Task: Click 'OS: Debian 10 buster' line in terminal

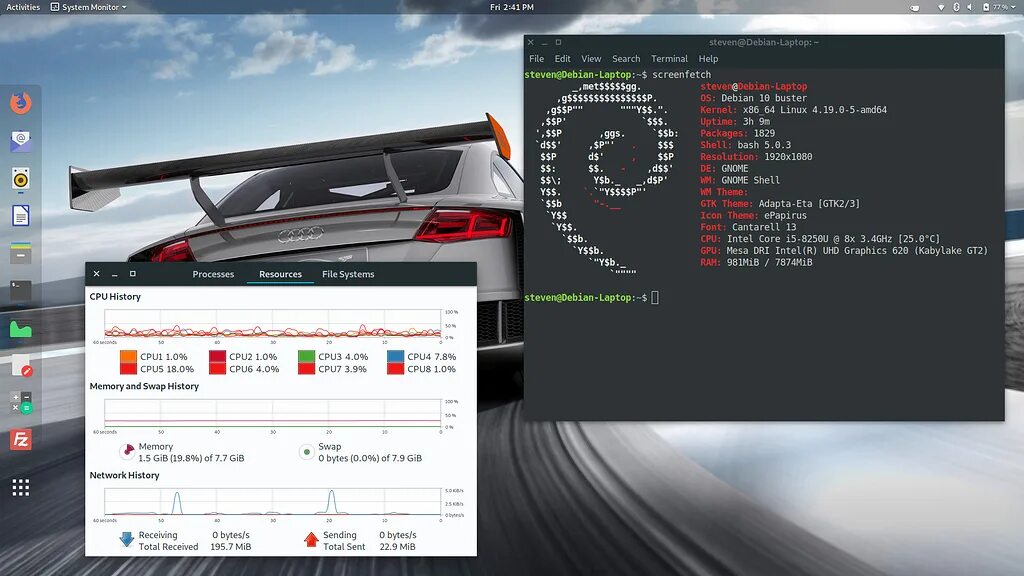Action: click(x=753, y=98)
